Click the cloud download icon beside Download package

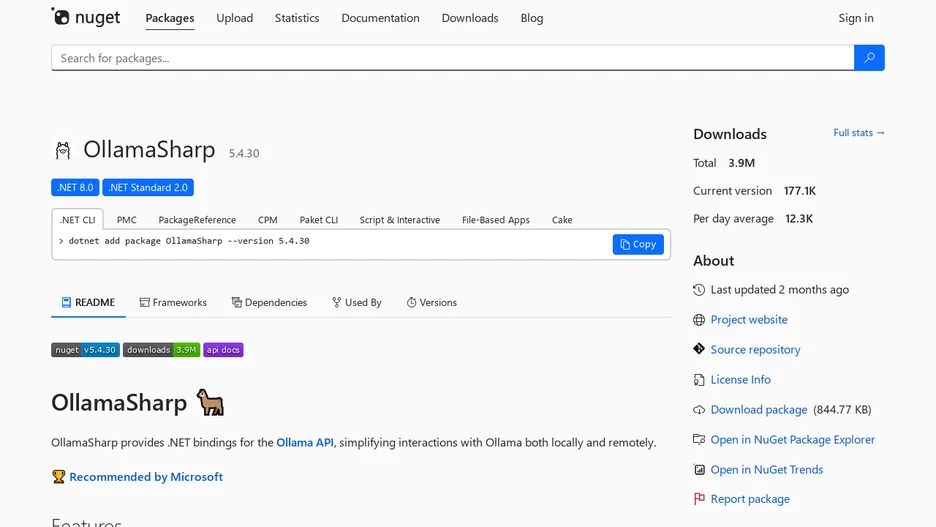(699, 410)
